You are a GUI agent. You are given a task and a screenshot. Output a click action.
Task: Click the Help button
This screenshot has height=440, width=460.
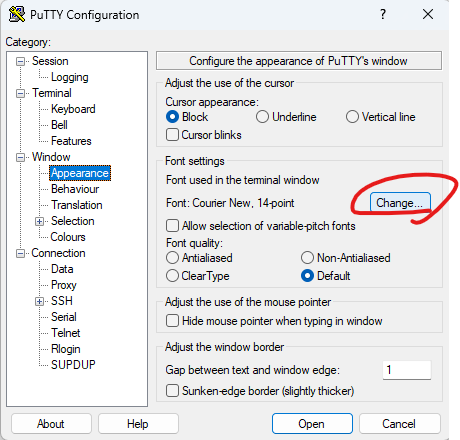(138, 424)
